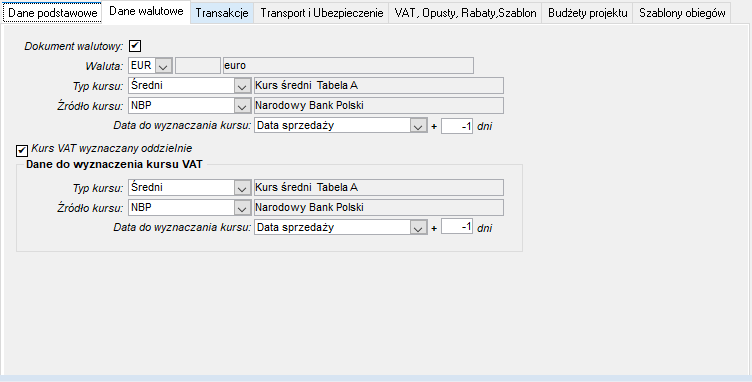Expand Typ kursu dropdown in VAT section
This screenshot has height=382, width=752.
[x=242, y=188]
